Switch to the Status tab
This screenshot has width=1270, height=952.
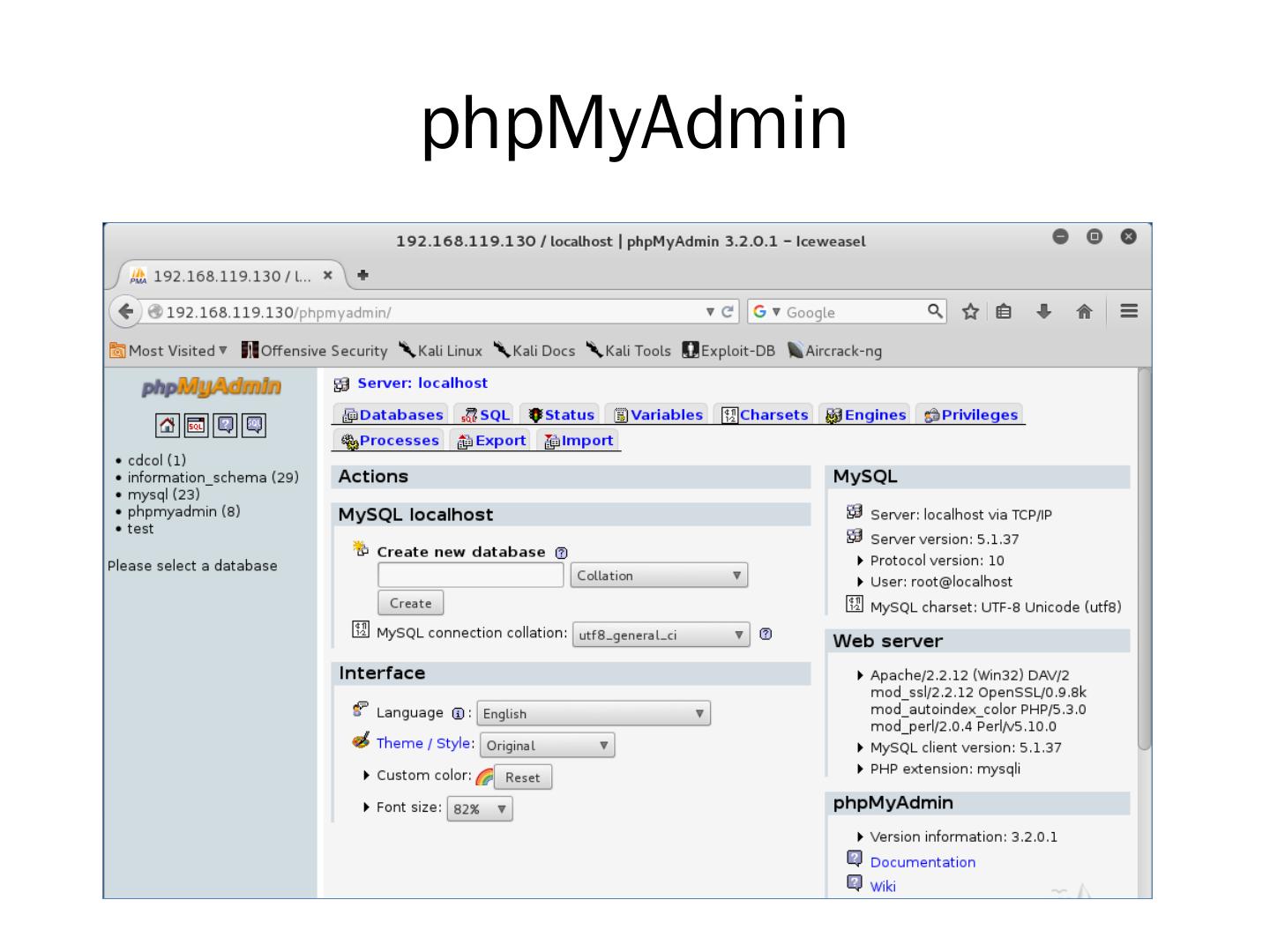click(561, 415)
